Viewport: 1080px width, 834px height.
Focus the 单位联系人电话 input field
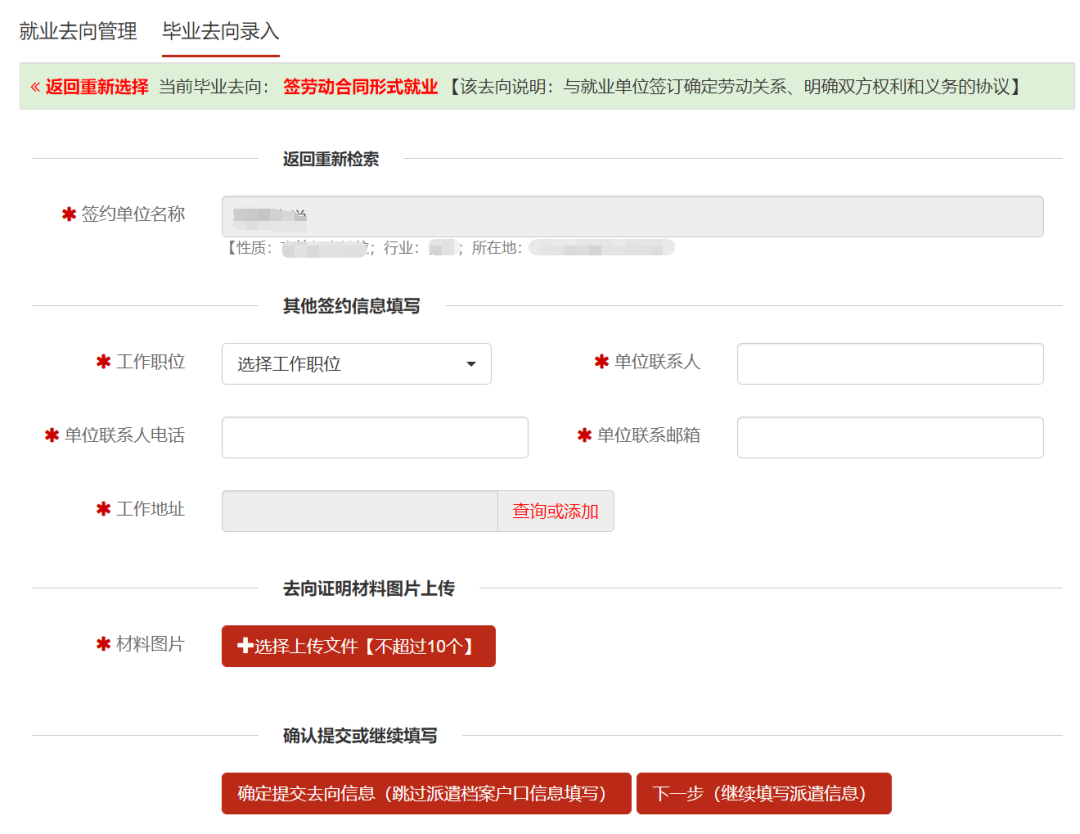tap(375, 437)
